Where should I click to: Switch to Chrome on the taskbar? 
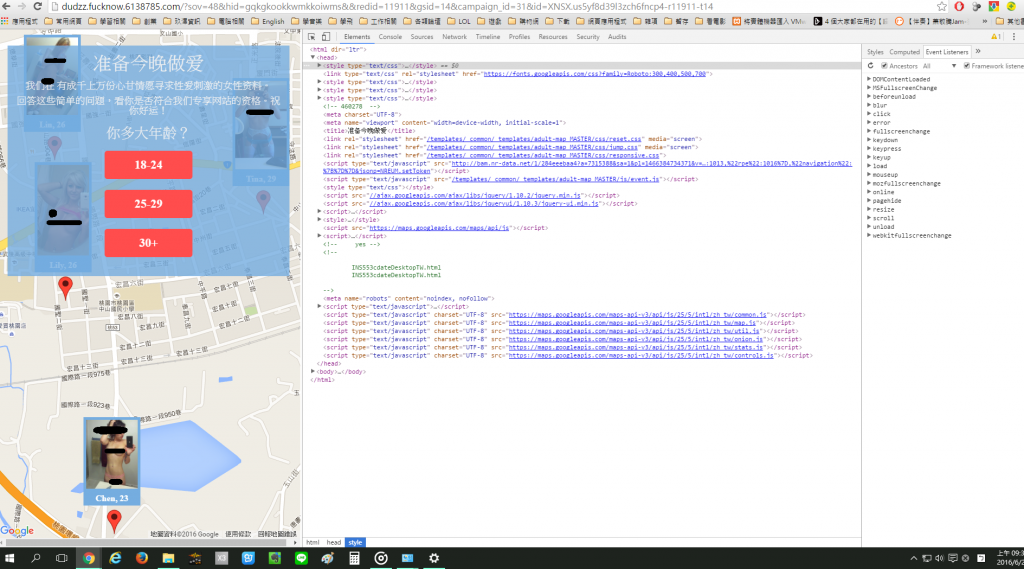pyautogui.click(x=89, y=558)
